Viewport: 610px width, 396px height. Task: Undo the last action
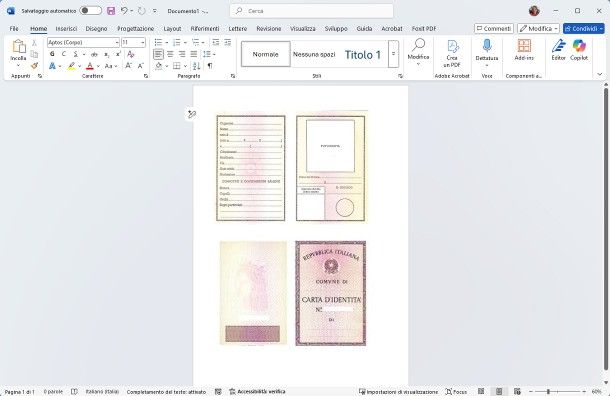[124, 11]
